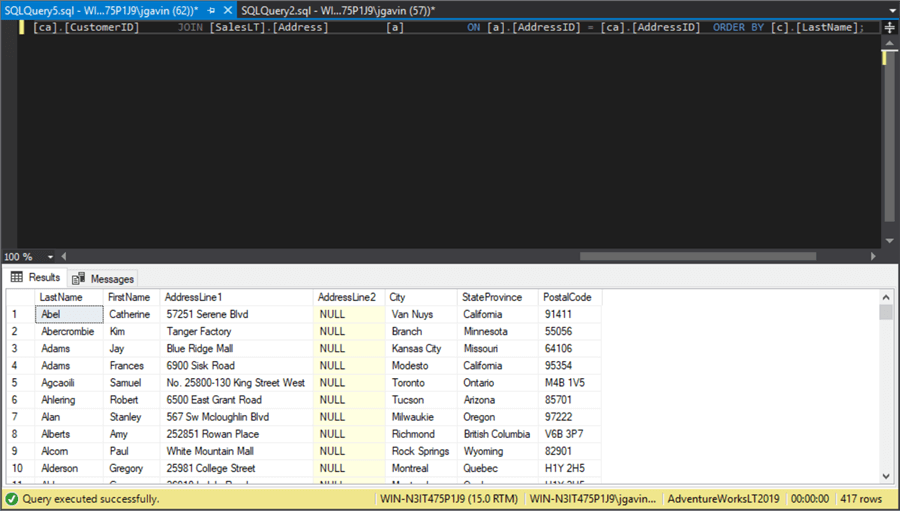Viewport: 900px width, 511px height.
Task: Click postal code 'M4B 1V5' cell
Action: coord(569,382)
